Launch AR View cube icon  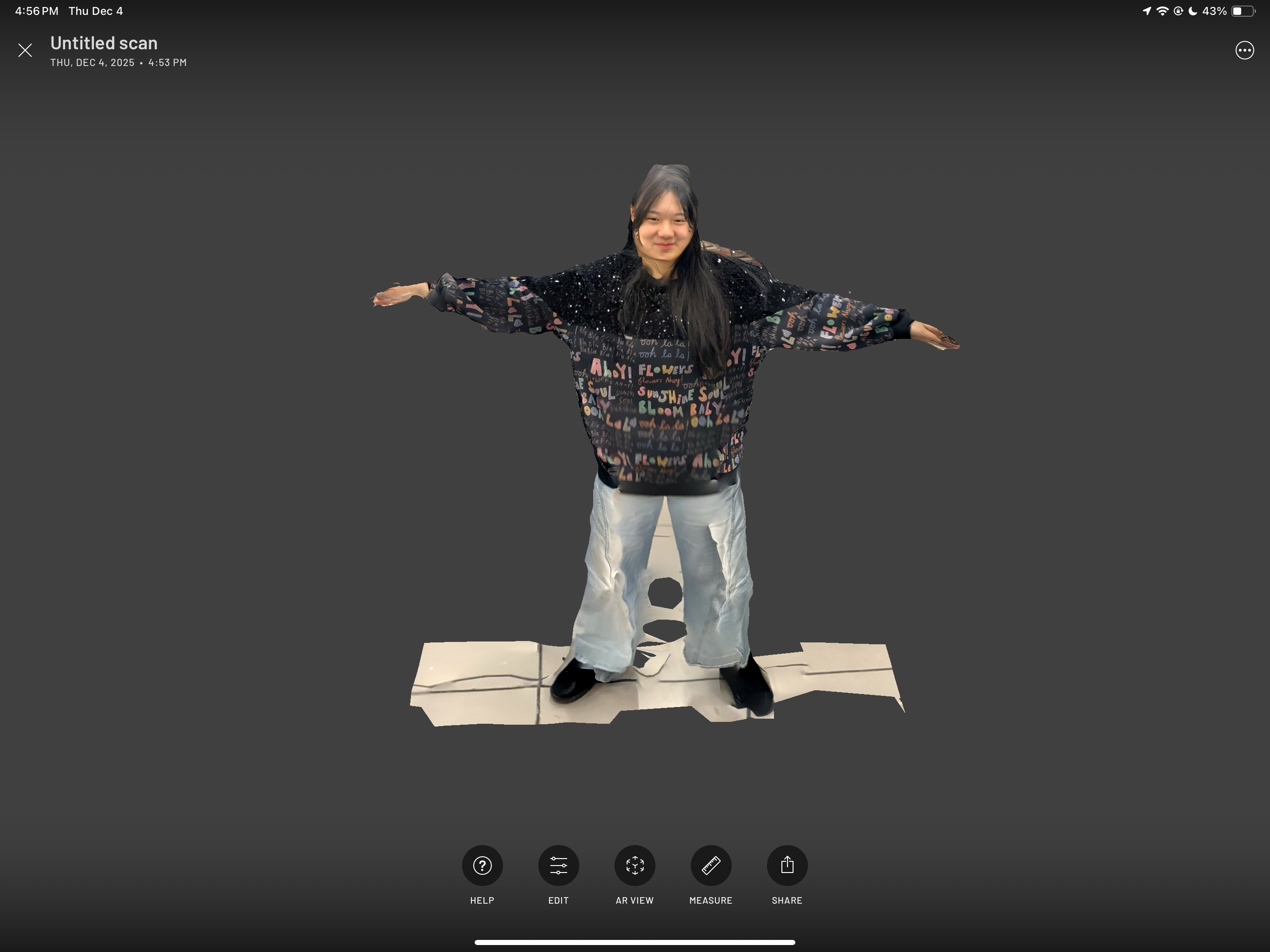point(635,865)
